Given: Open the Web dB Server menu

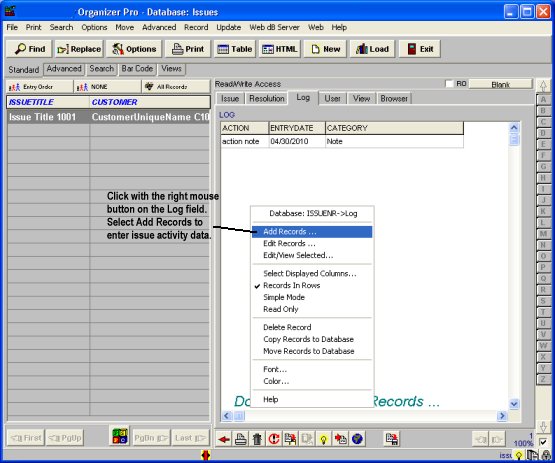Looking at the screenshot, I should point(274,27).
